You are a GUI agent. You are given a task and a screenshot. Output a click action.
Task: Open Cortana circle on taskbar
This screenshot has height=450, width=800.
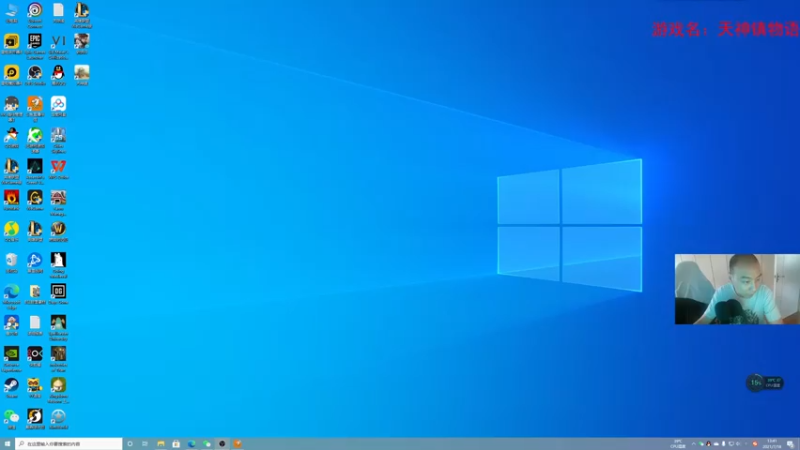pos(130,444)
